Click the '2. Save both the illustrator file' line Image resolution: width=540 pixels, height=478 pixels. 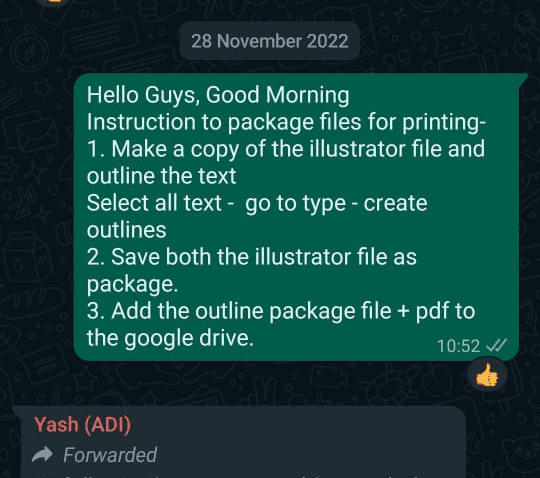[x=252, y=257]
